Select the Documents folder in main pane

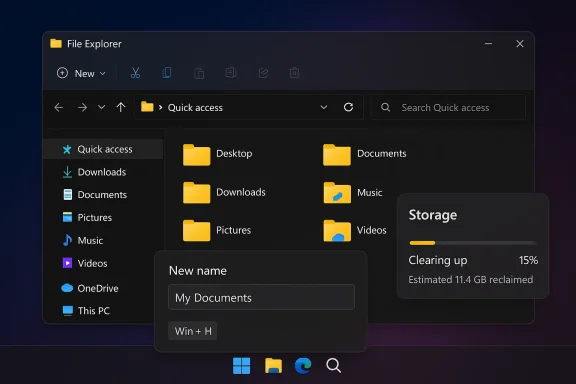tap(365, 154)
